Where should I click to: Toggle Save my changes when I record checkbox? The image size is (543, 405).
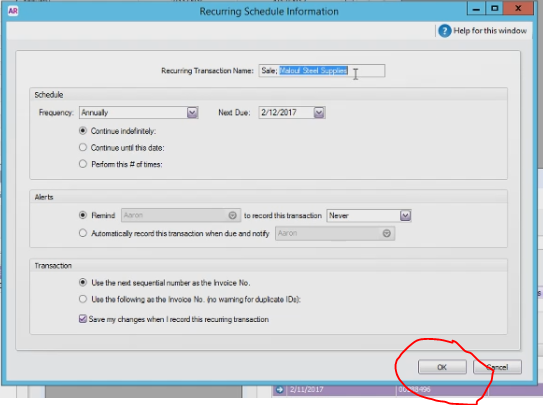[83, 319]
